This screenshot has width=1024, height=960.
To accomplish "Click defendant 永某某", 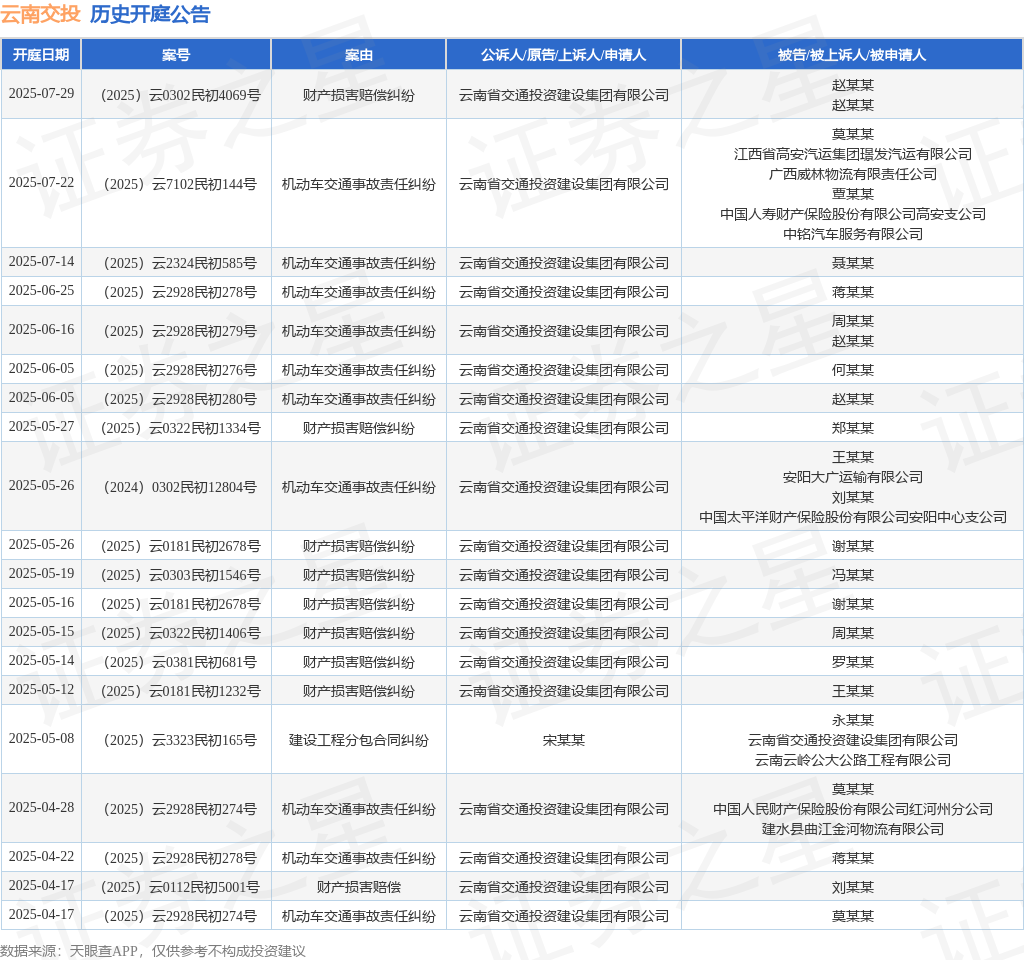I will pos(852,720).
